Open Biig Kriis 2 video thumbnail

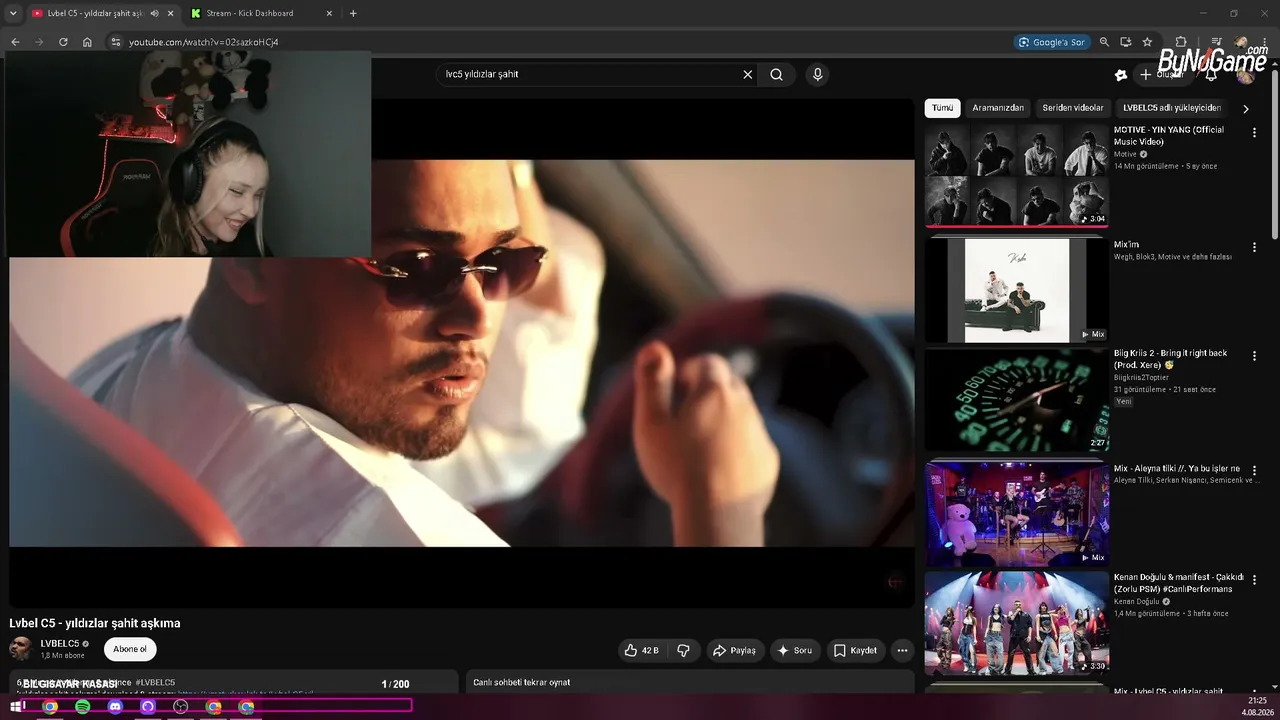[1017, 400]
